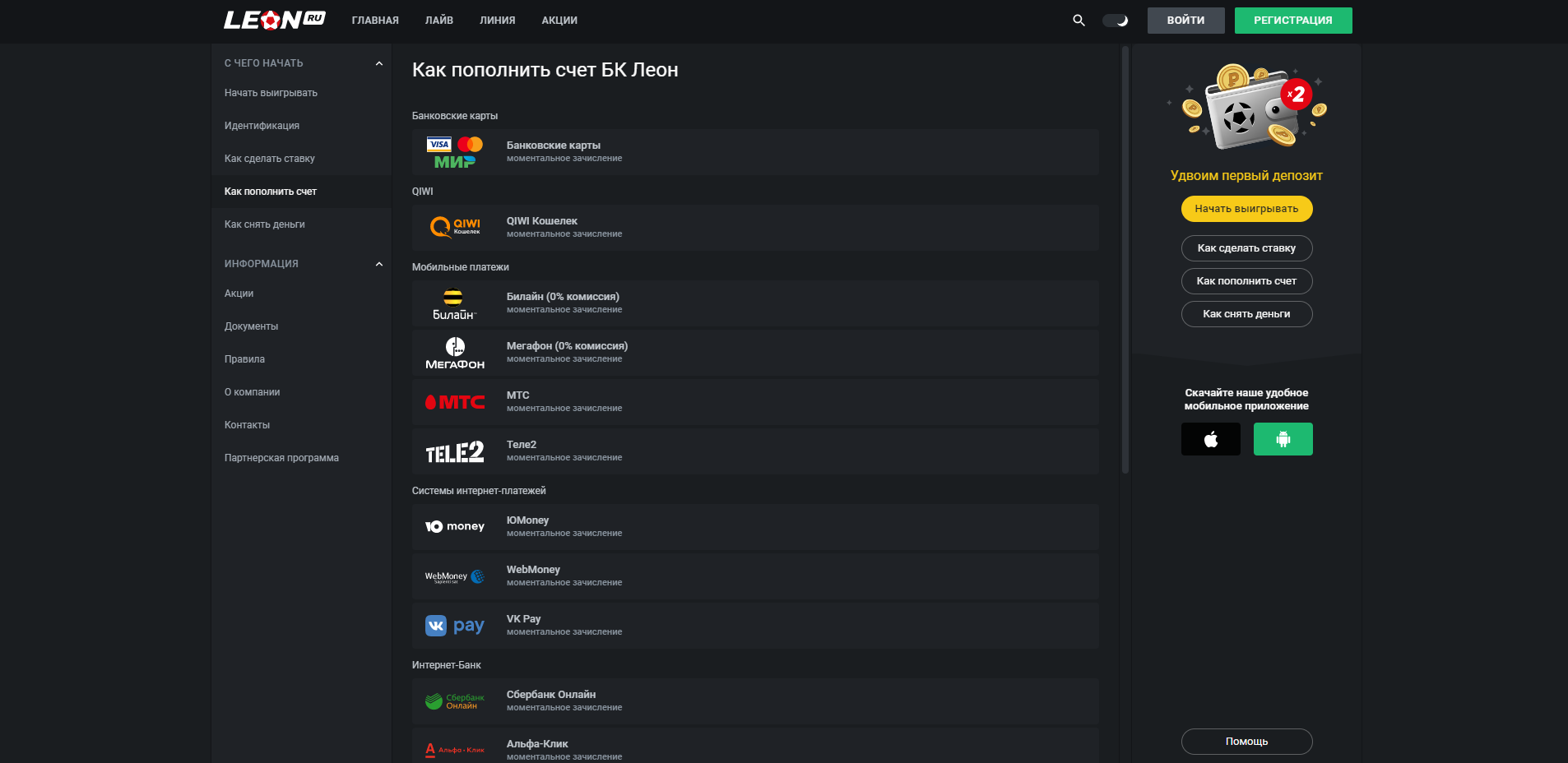The image size is (1568, 763).
Task: Select the Сбербанк Онлайн title text
Action: (x=551, y=695)
